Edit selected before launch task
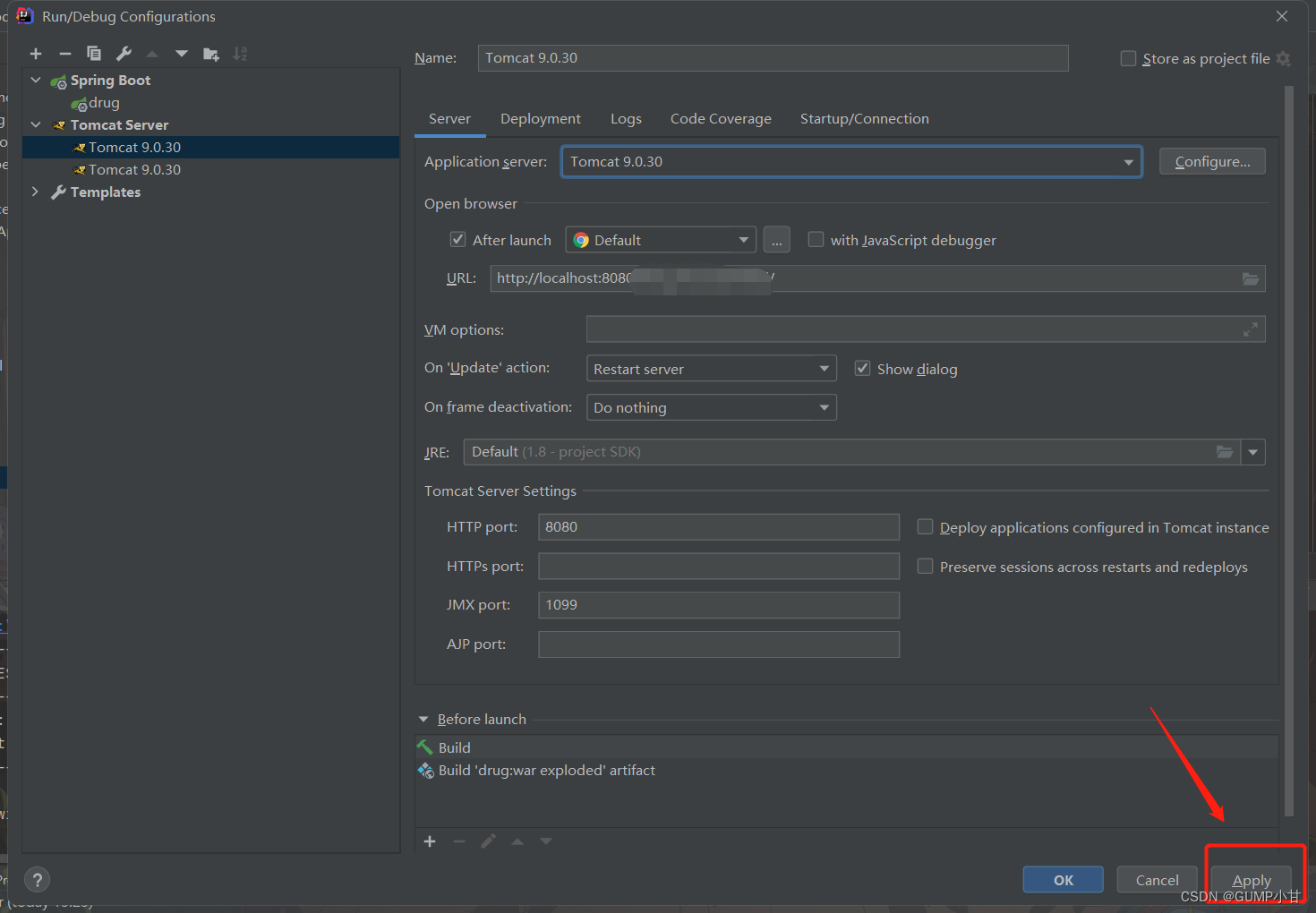This screenshot has width=1316, height=913. point(488,841)
